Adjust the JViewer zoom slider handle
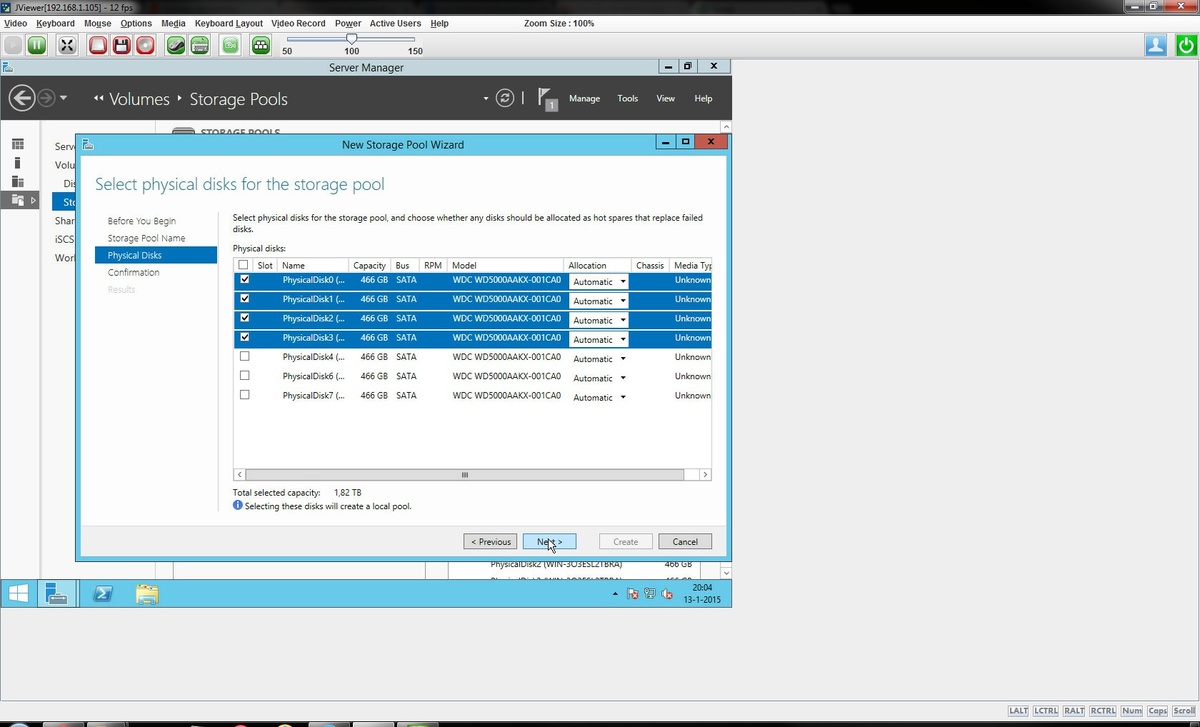 (351, 39)
